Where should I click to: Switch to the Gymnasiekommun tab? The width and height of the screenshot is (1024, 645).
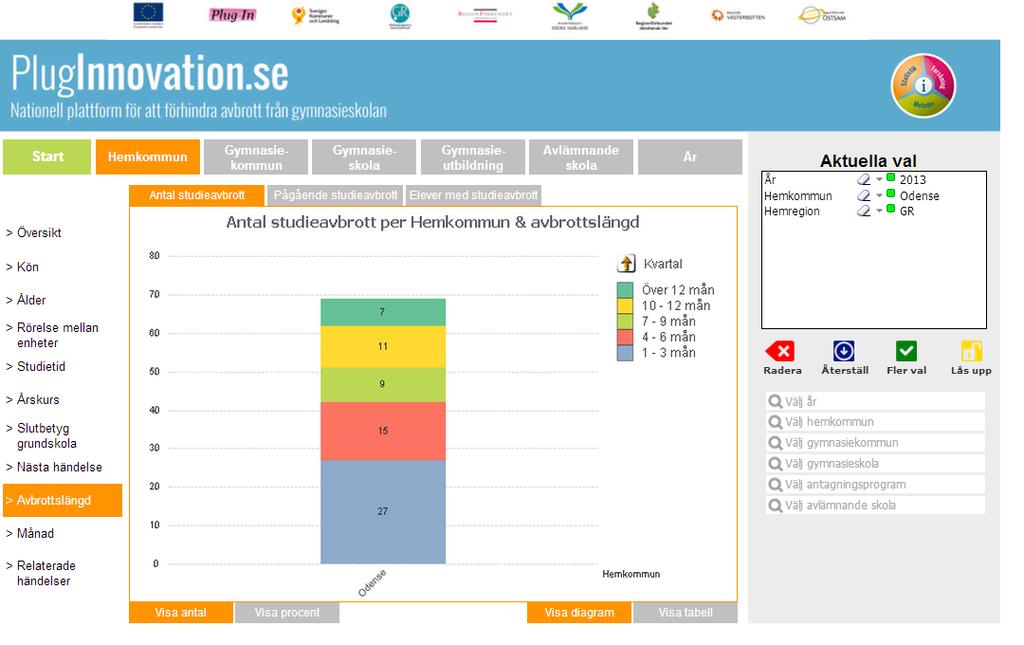tap(256, 157)
